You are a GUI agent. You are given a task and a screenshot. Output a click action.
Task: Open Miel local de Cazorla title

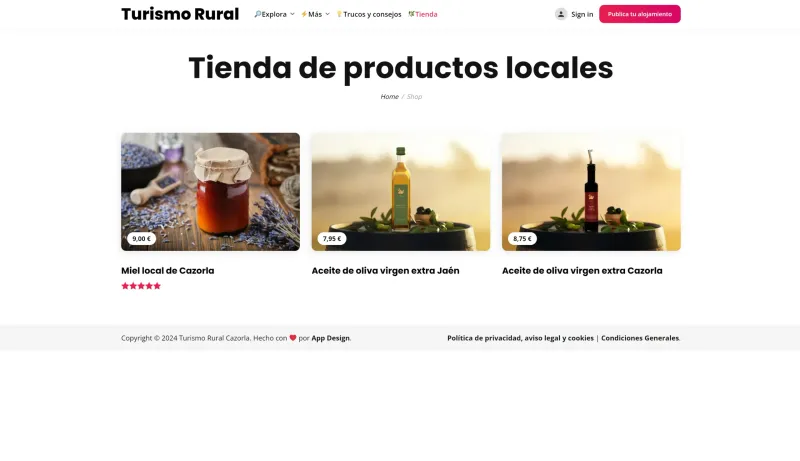tap(167, 271)
